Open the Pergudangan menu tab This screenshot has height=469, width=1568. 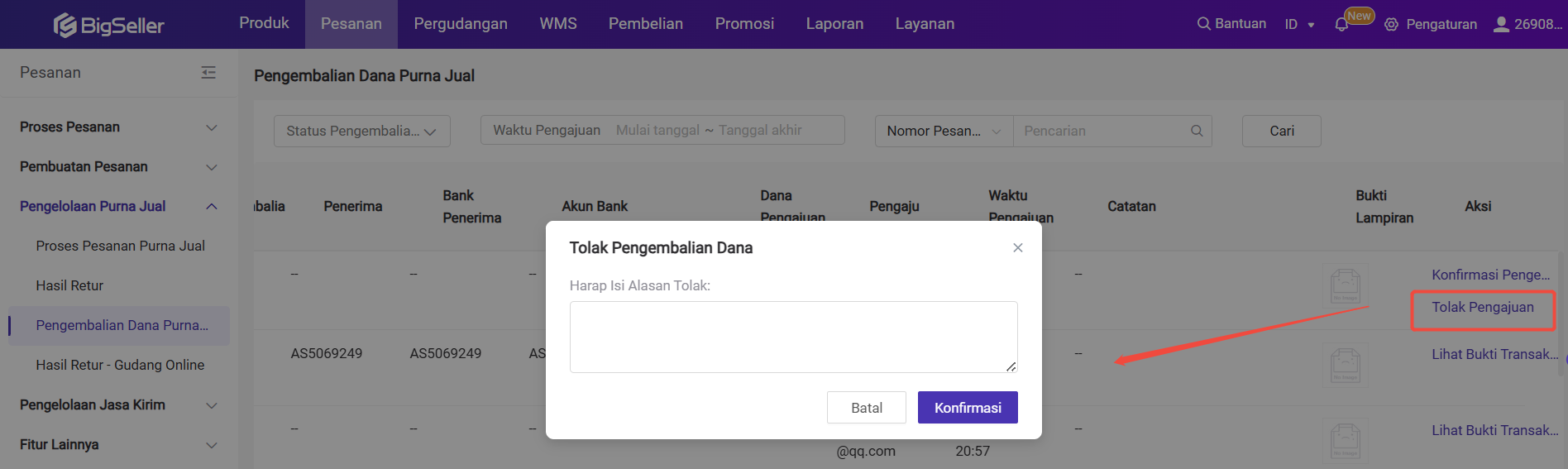(x=461, y=24)
